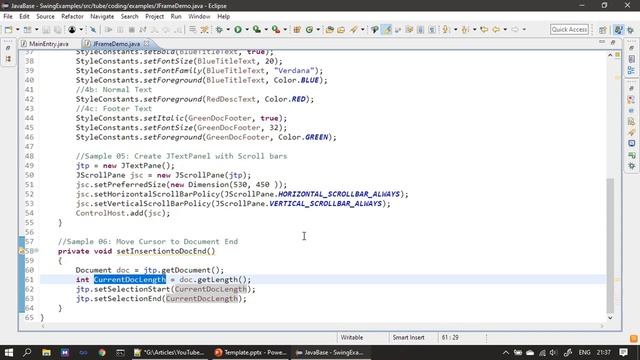Click the Skip All Breakpoints icon

tap(93, 29)
